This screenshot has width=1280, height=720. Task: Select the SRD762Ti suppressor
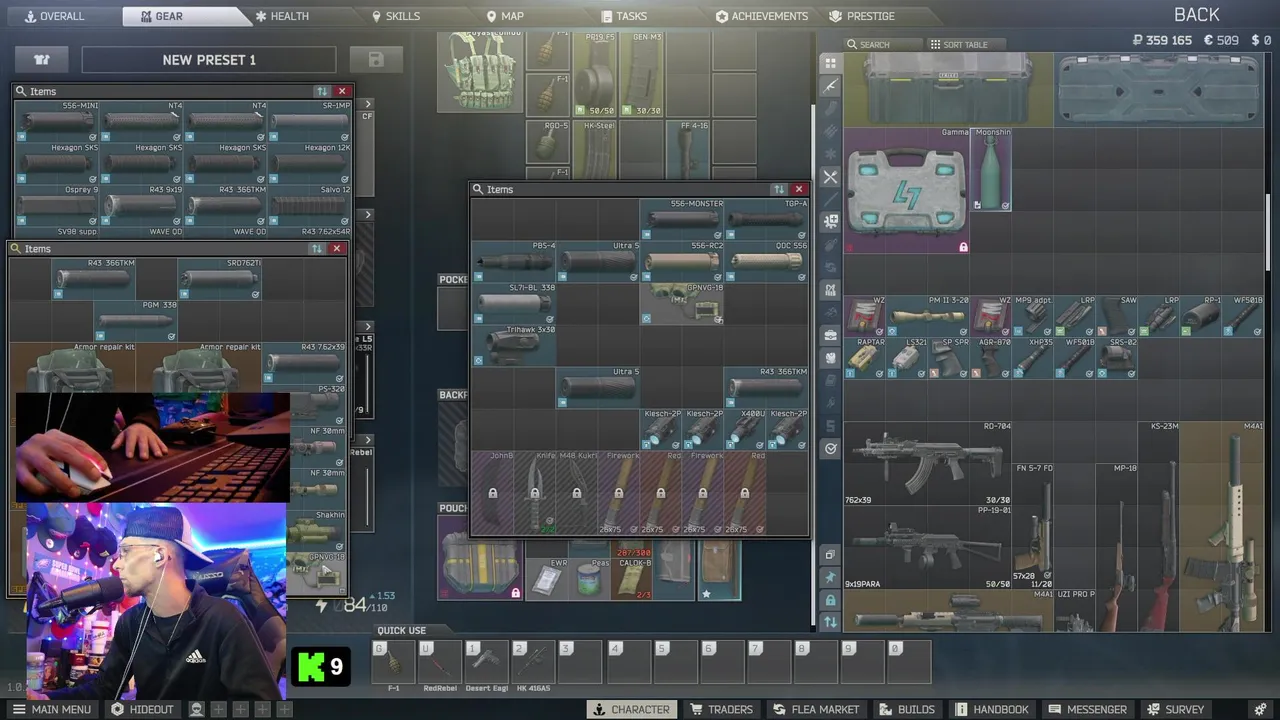point(220,278)
